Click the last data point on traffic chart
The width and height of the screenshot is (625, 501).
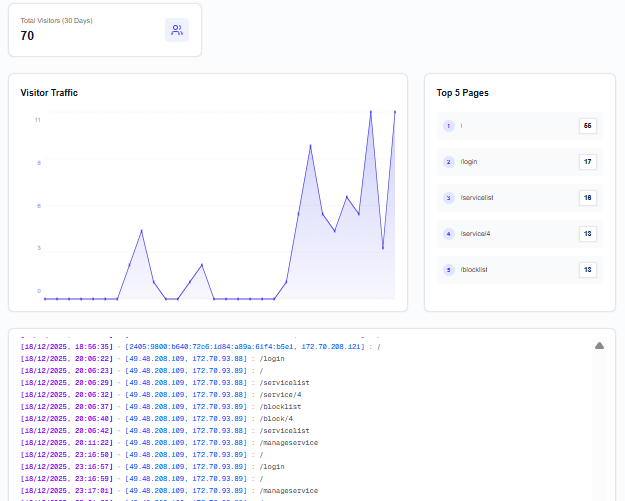point(395,112)
